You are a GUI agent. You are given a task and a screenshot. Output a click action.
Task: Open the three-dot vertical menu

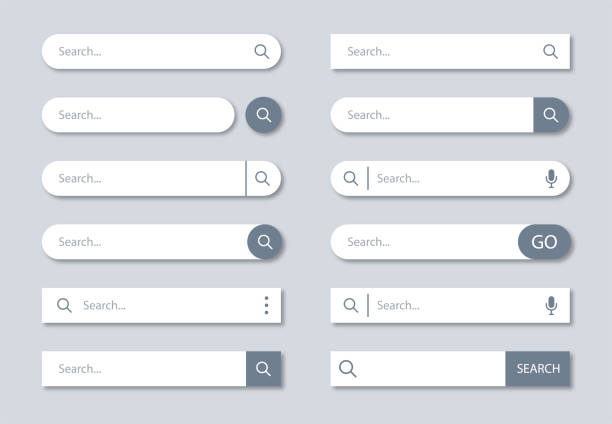(266, 305)
